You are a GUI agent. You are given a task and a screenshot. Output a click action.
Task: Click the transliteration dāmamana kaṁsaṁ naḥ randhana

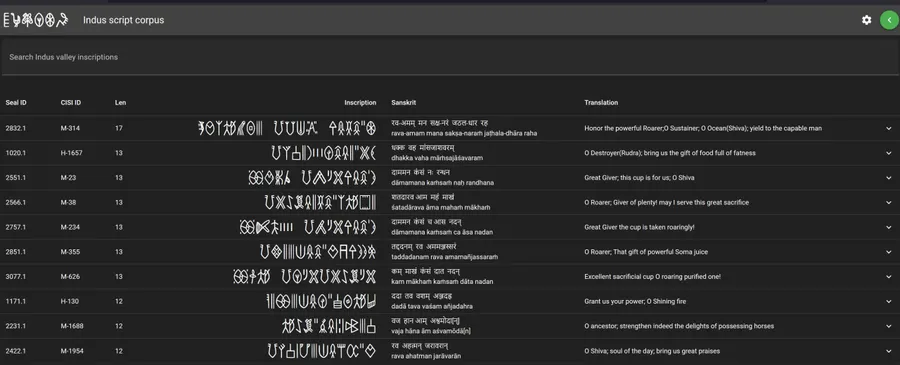coord(443,182)
